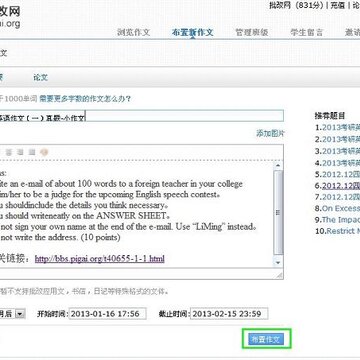The height and width of the screenshot is (360, 360).
Task: Click the align right icon in editor toolbar
Action: pos(20,153)
